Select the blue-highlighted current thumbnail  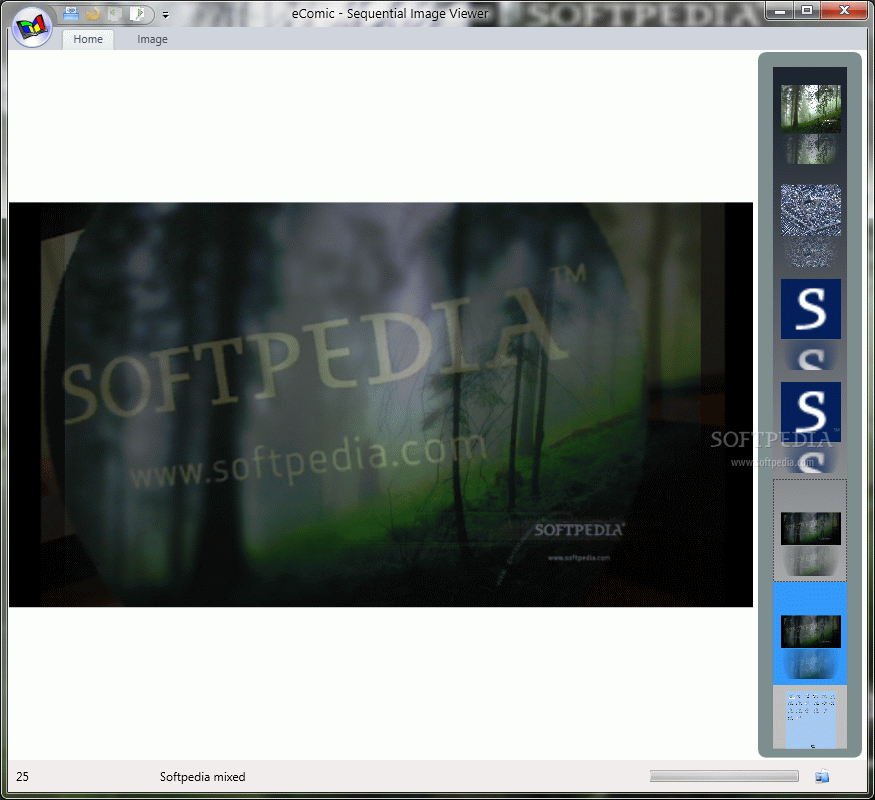(x=810, y=633)
